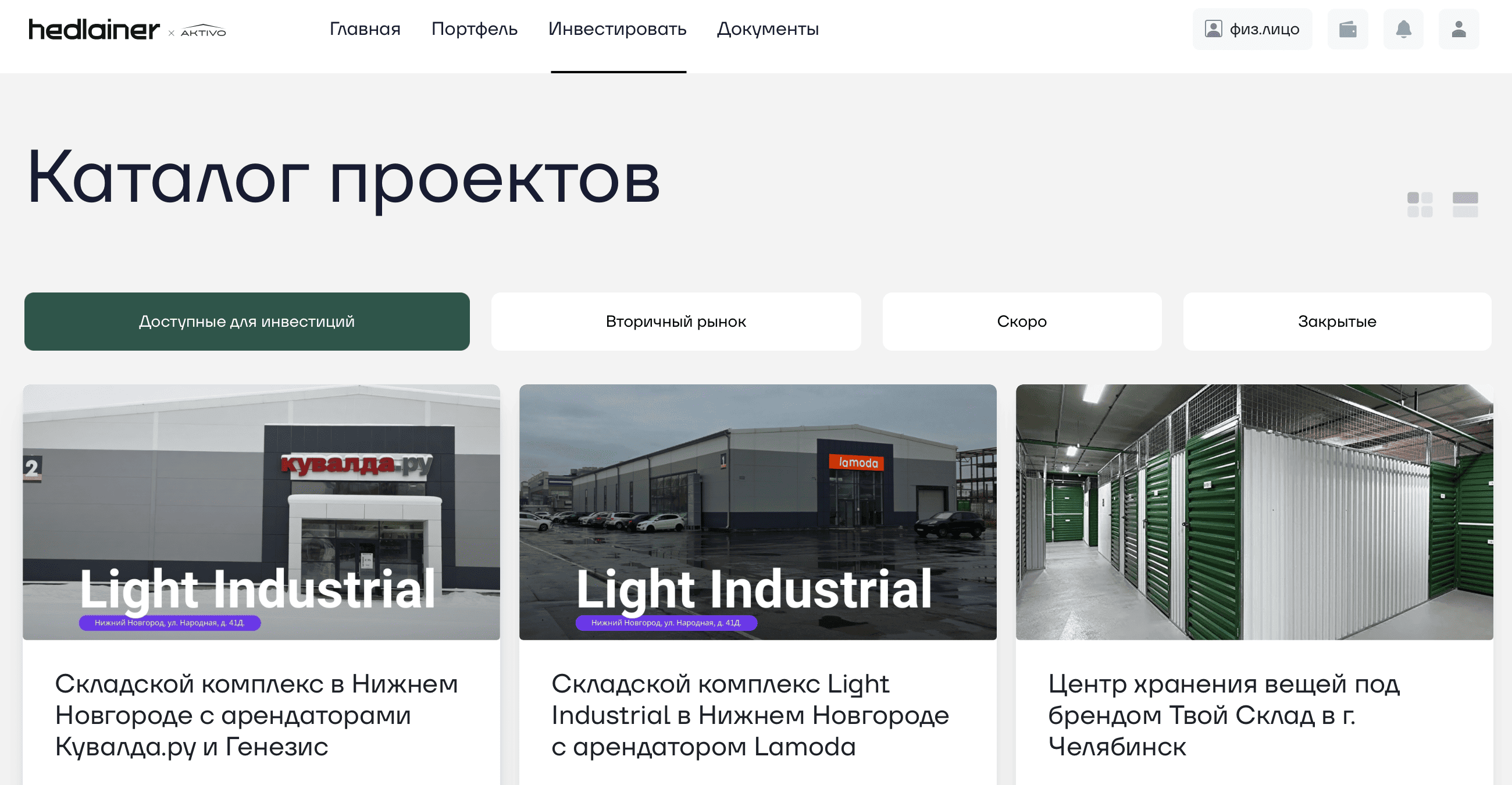This screenshot has height=785, width=1512.
Task: Open notifications bell icon
Action: [x=1403, y=28]
